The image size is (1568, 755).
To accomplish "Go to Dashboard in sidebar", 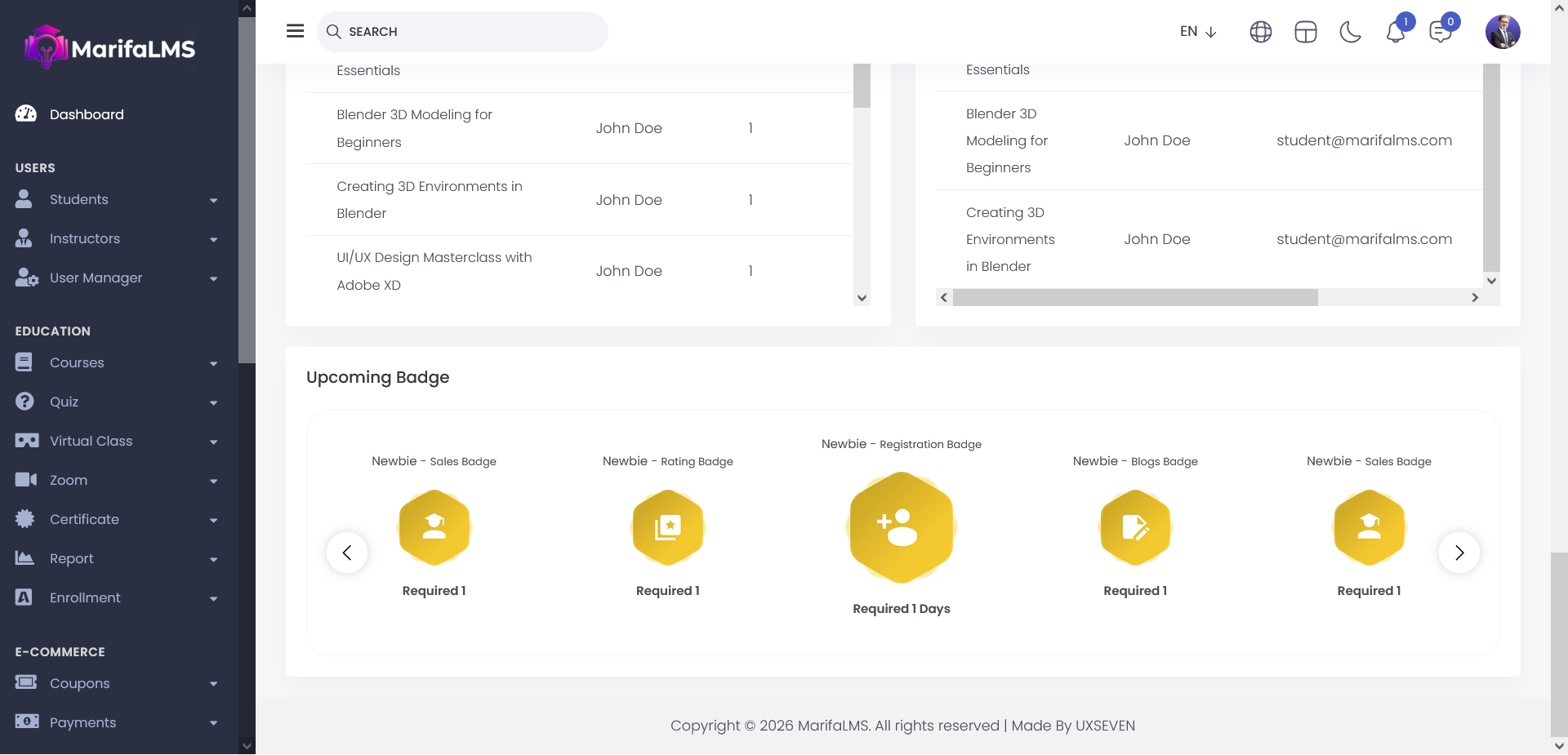I will [x=87, y=115].
